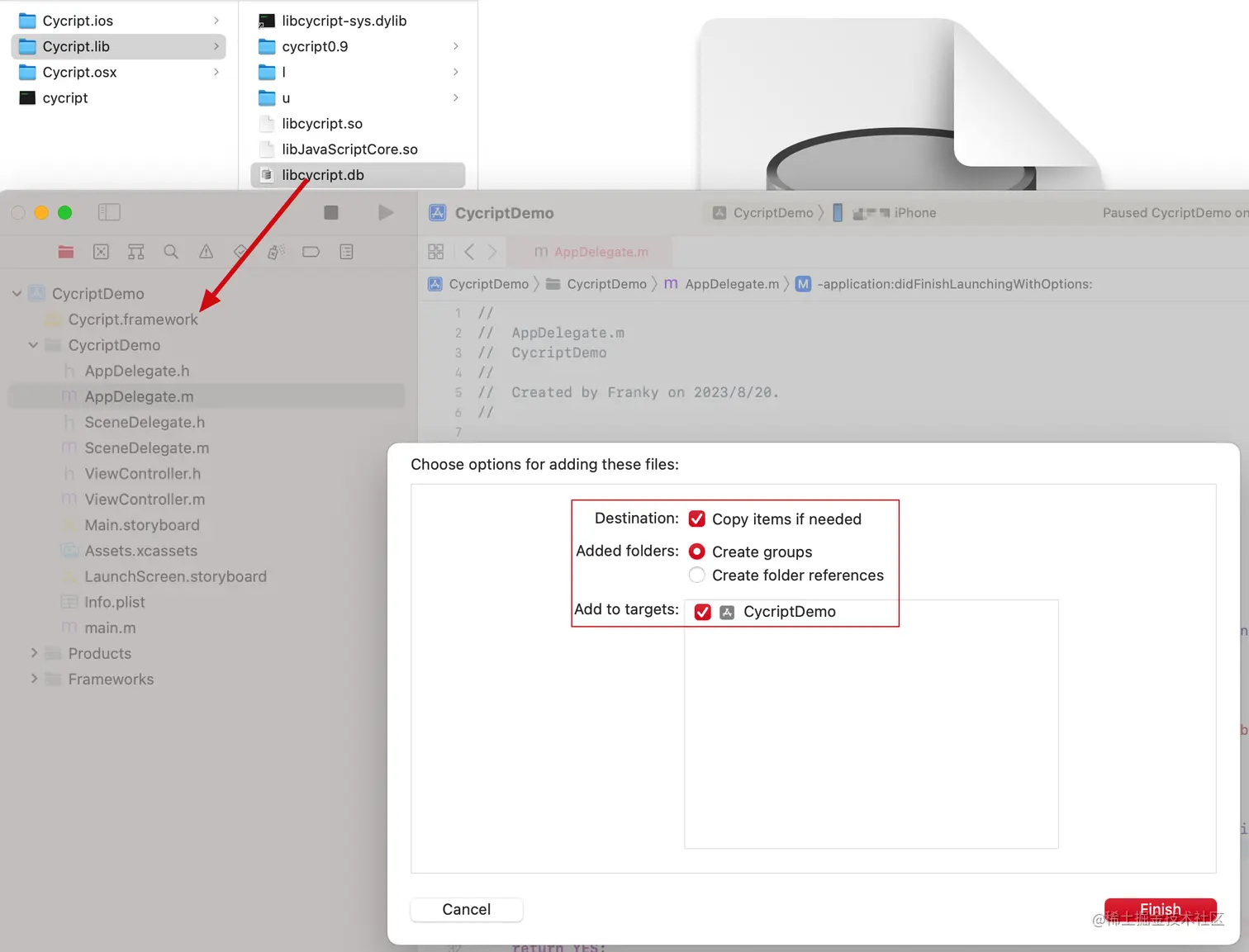Show the Debug navigator
The height and width of the screenshot is (952, 1249).
[276, 252]
